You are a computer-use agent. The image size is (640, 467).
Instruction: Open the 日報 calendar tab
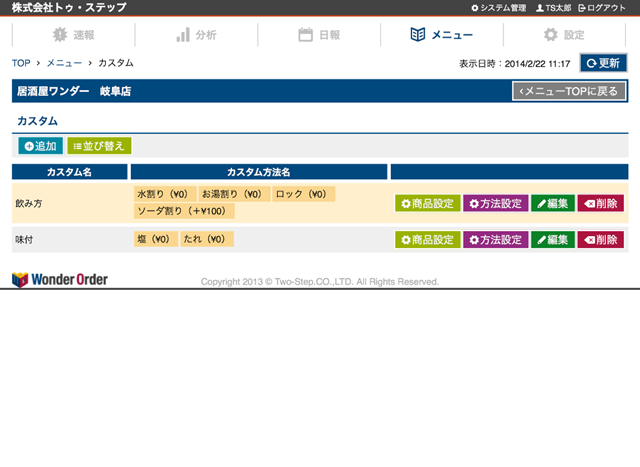(319, 35)
